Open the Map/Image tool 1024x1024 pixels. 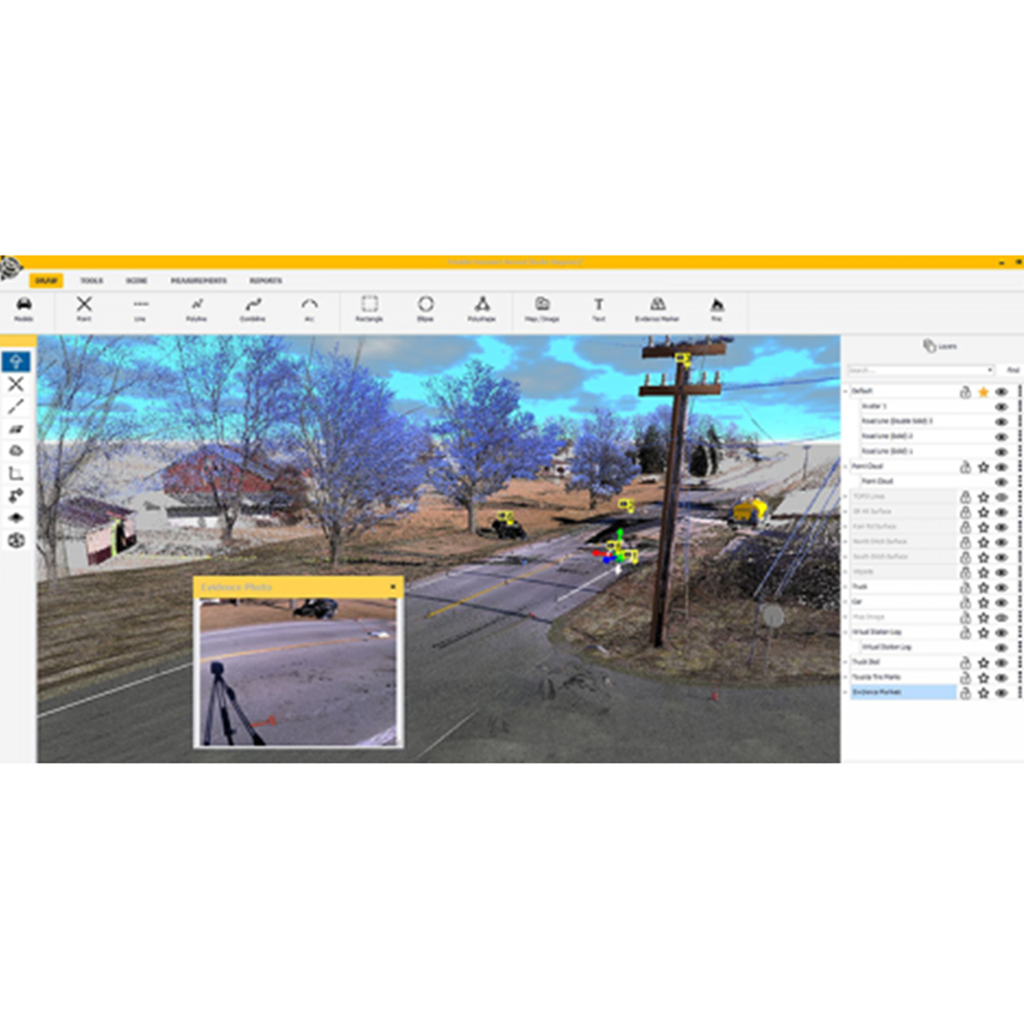click(543, 305)
